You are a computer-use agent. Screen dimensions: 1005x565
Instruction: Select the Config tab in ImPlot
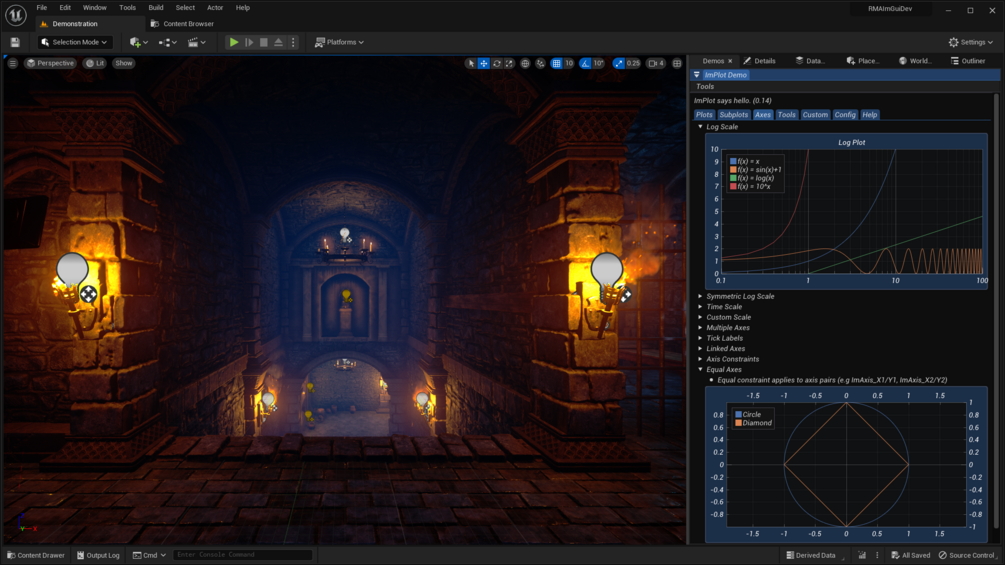(x=845, y=115)
